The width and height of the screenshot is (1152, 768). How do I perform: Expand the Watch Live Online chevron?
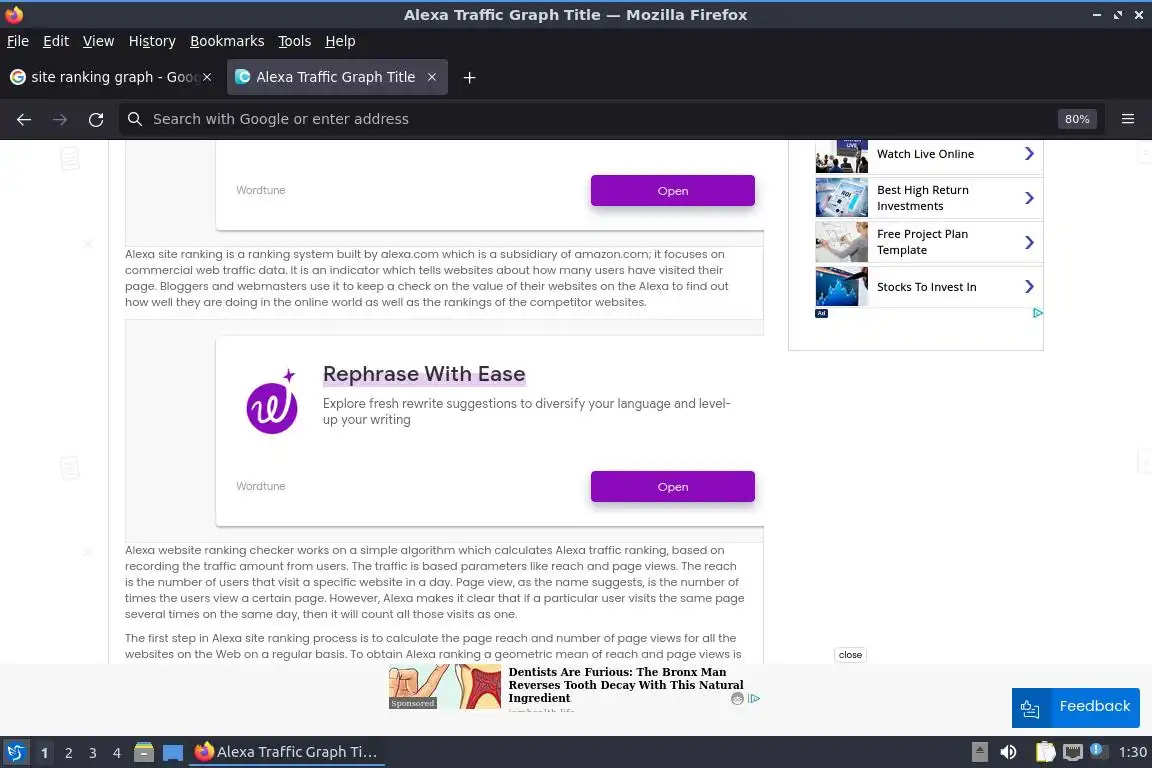pyautogui.click(x=1029, y=154)
